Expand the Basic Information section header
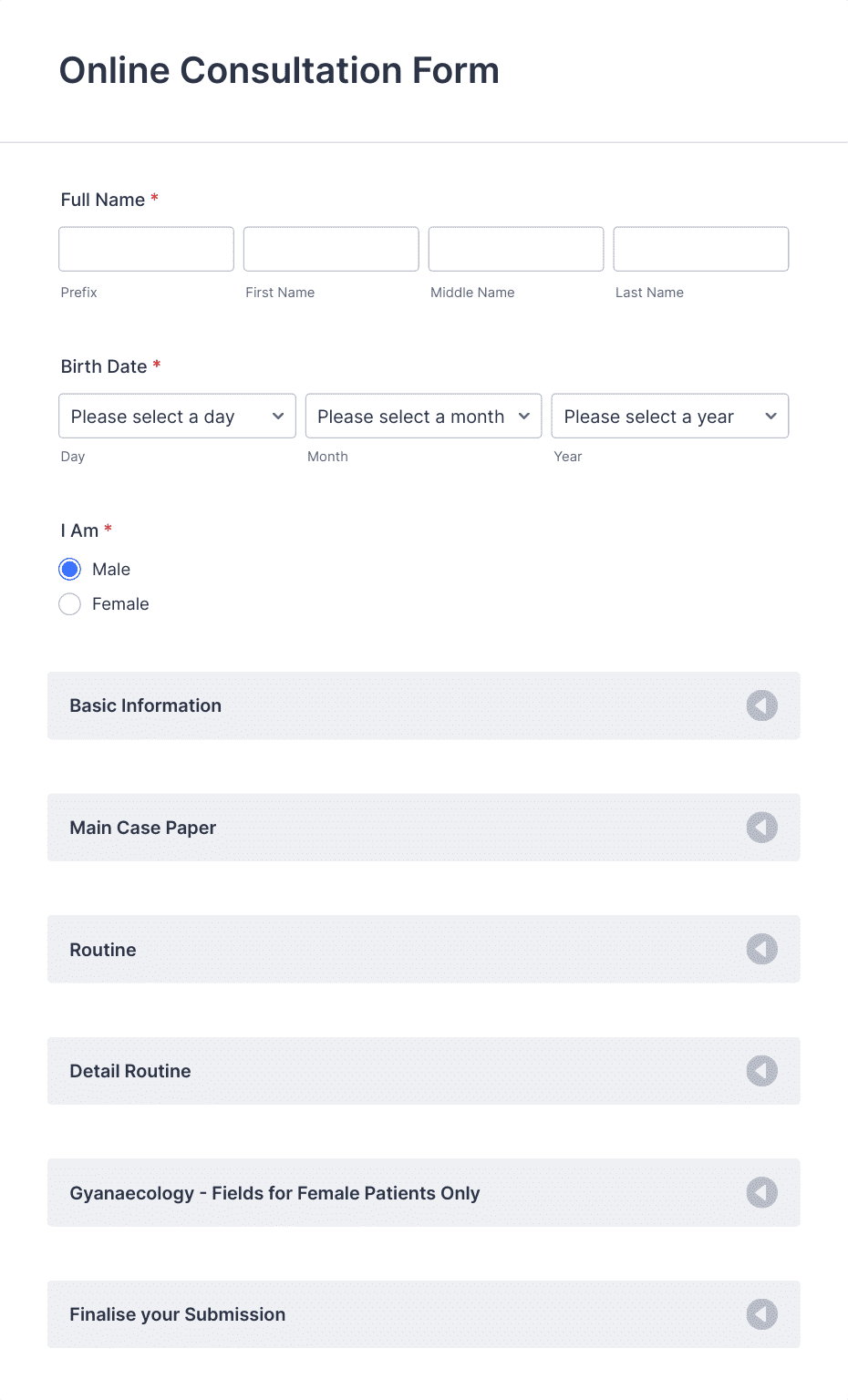 point(365,705)
